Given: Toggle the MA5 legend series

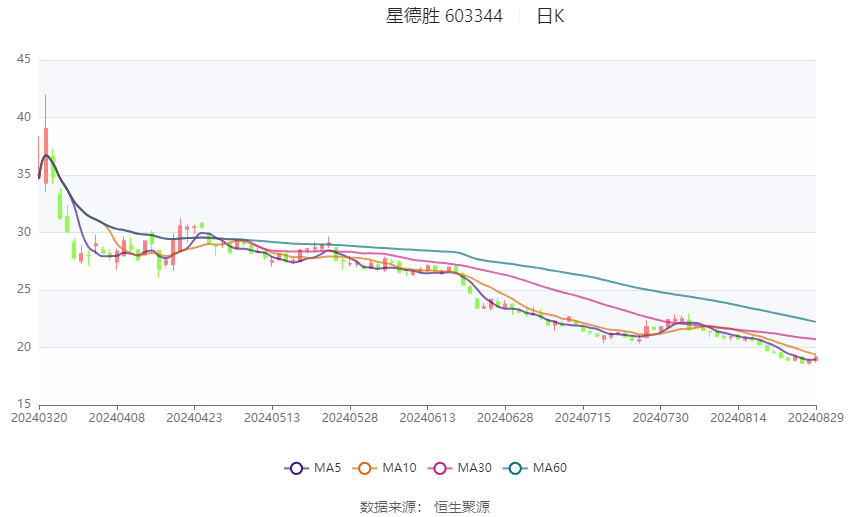Looking at the screenshot, I should [313, 468].
